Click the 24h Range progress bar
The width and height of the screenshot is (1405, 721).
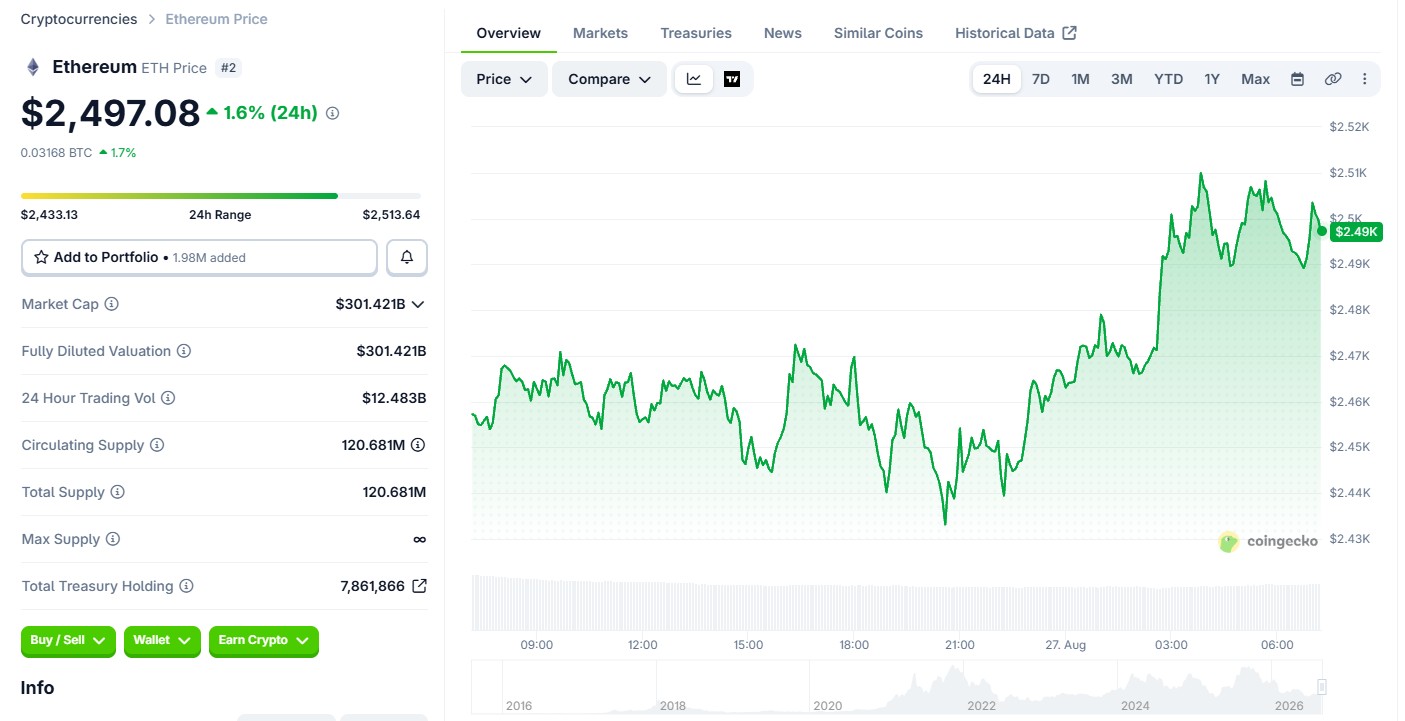pos(221,196)
